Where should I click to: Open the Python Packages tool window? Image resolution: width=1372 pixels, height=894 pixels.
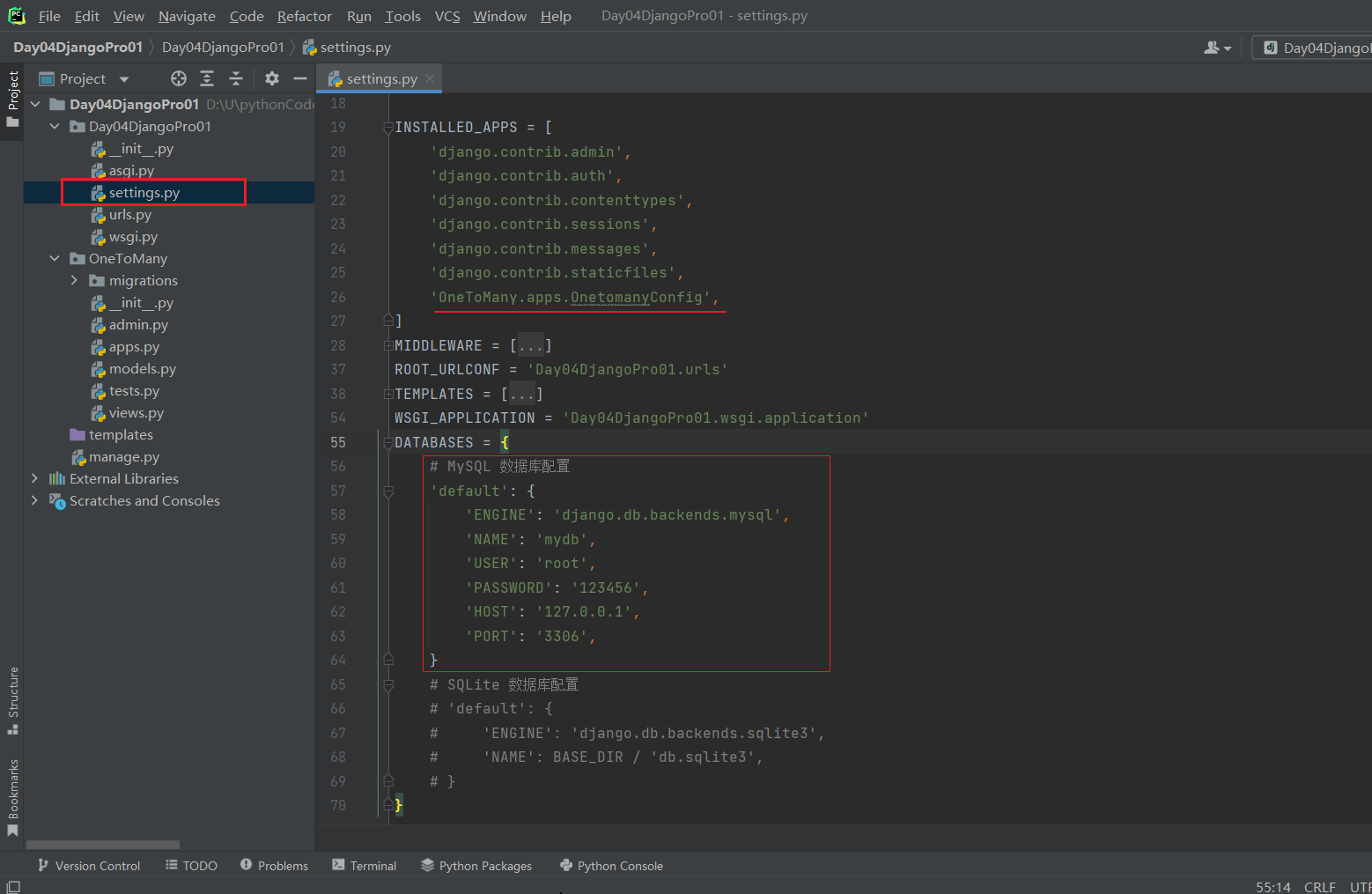click(x=476, y=866)
